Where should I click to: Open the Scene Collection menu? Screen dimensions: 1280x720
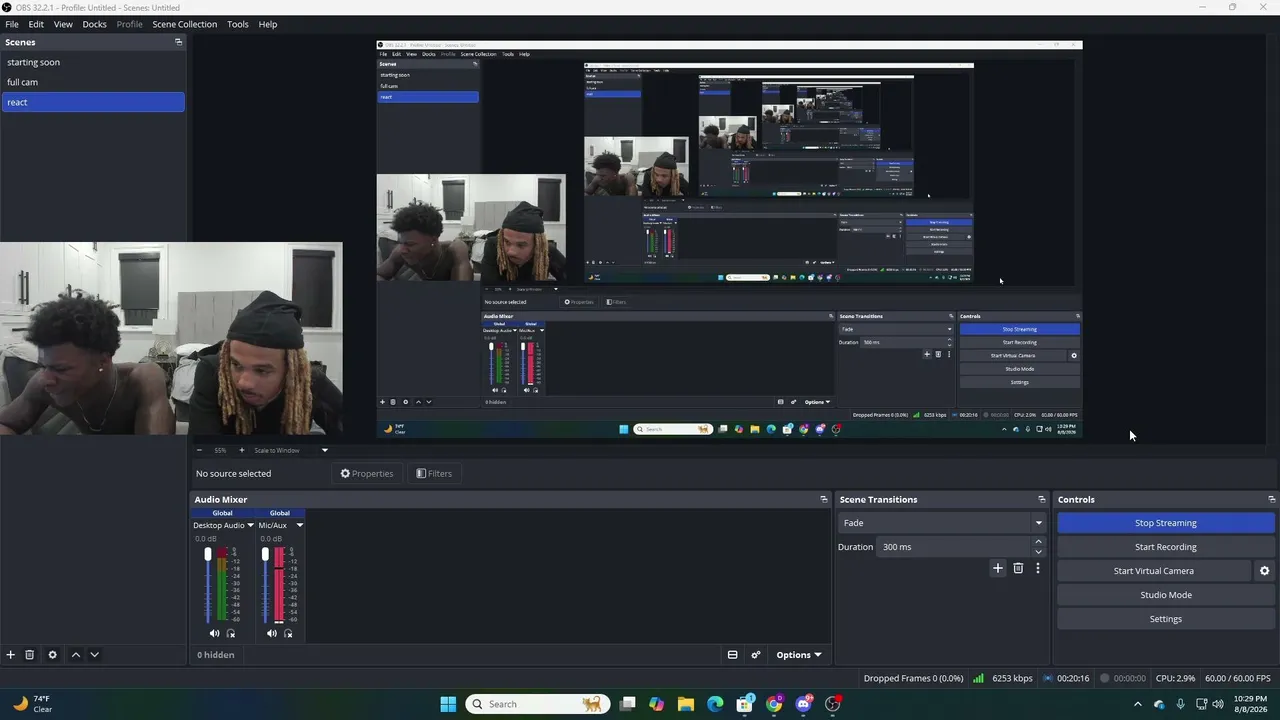tap(185, 24)
